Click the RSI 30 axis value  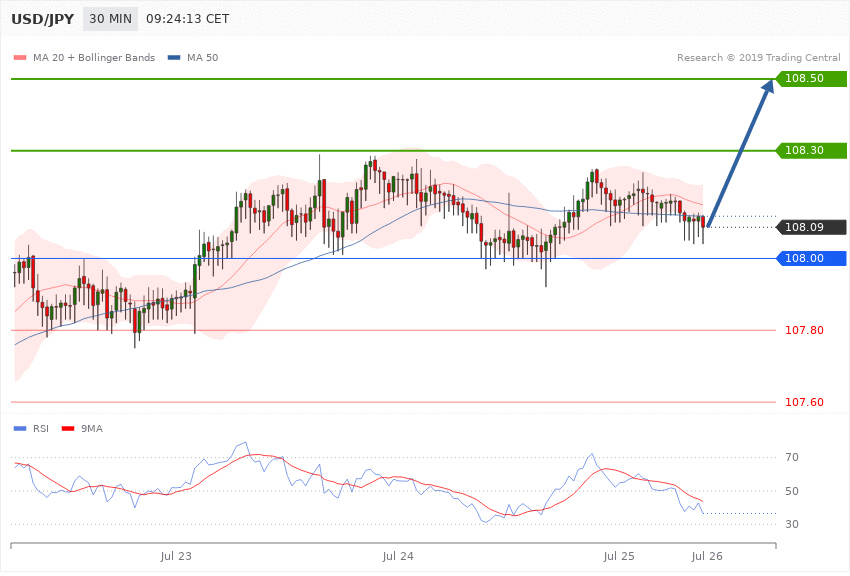pyautogui.click(x=792, y=524)
